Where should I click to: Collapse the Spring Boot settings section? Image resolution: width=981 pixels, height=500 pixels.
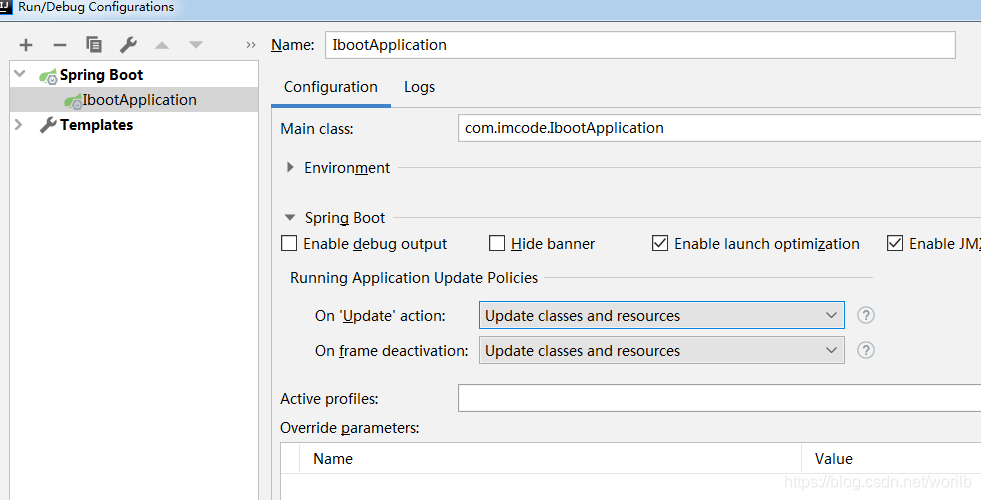(290, 218)
